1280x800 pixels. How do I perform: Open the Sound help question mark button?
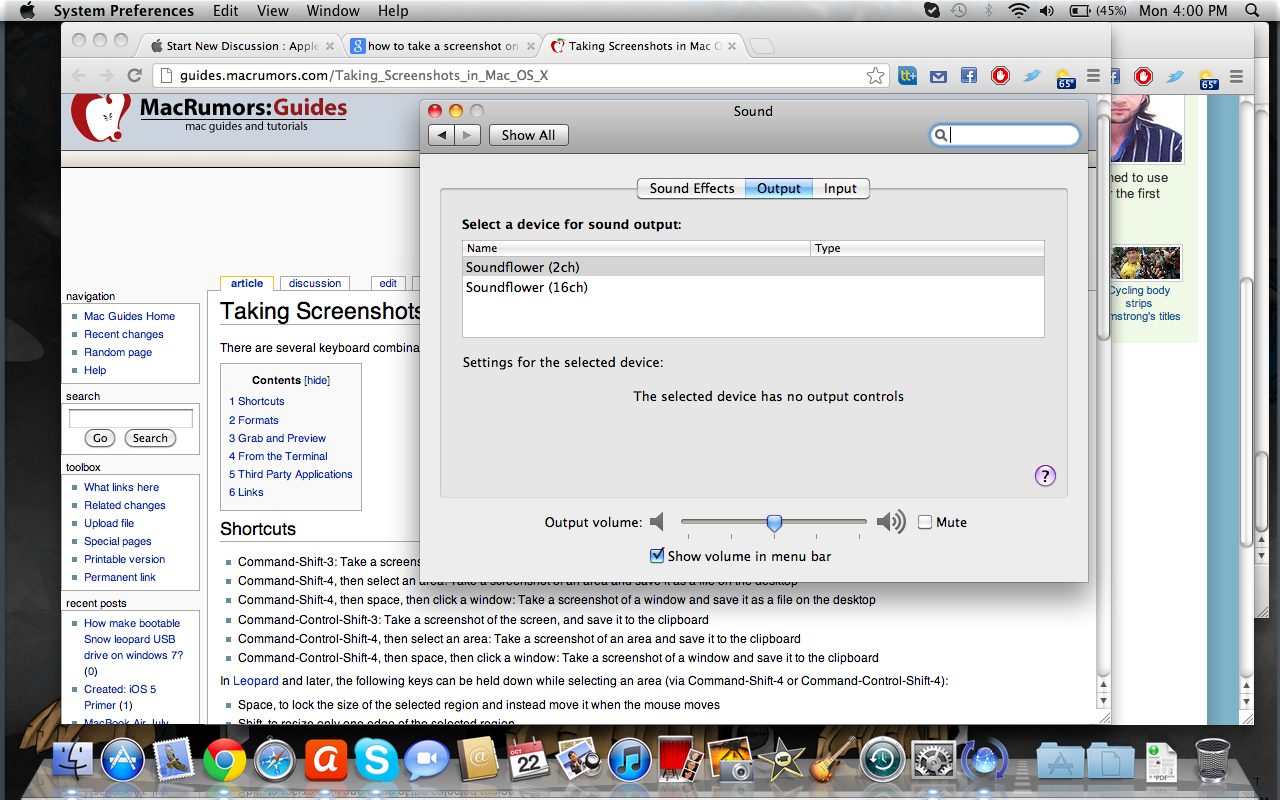[x=1045, y=476]
